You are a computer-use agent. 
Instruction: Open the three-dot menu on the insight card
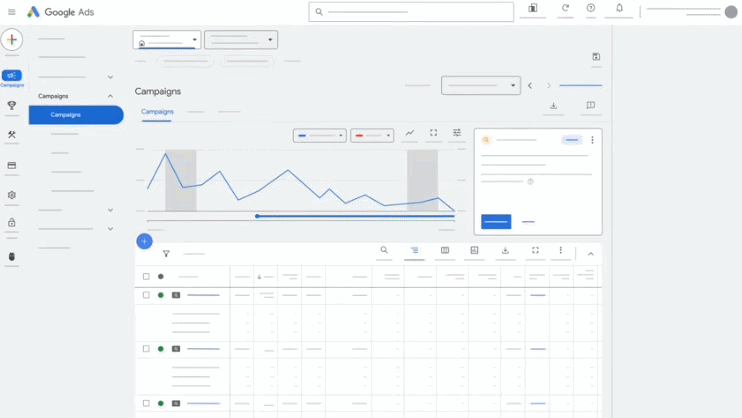pyautogui.click(x=592, y=140)
